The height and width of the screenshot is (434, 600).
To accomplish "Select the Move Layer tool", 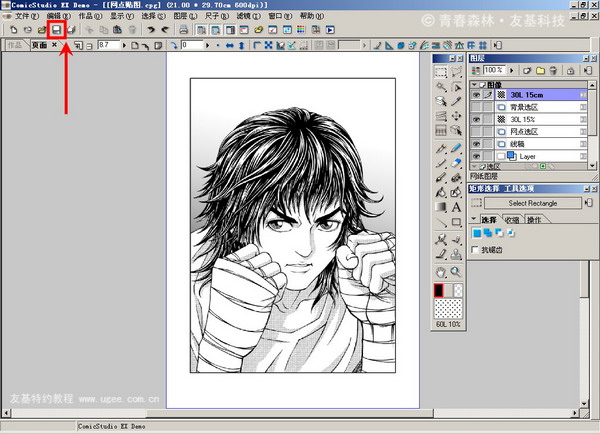I will (456, 116).
